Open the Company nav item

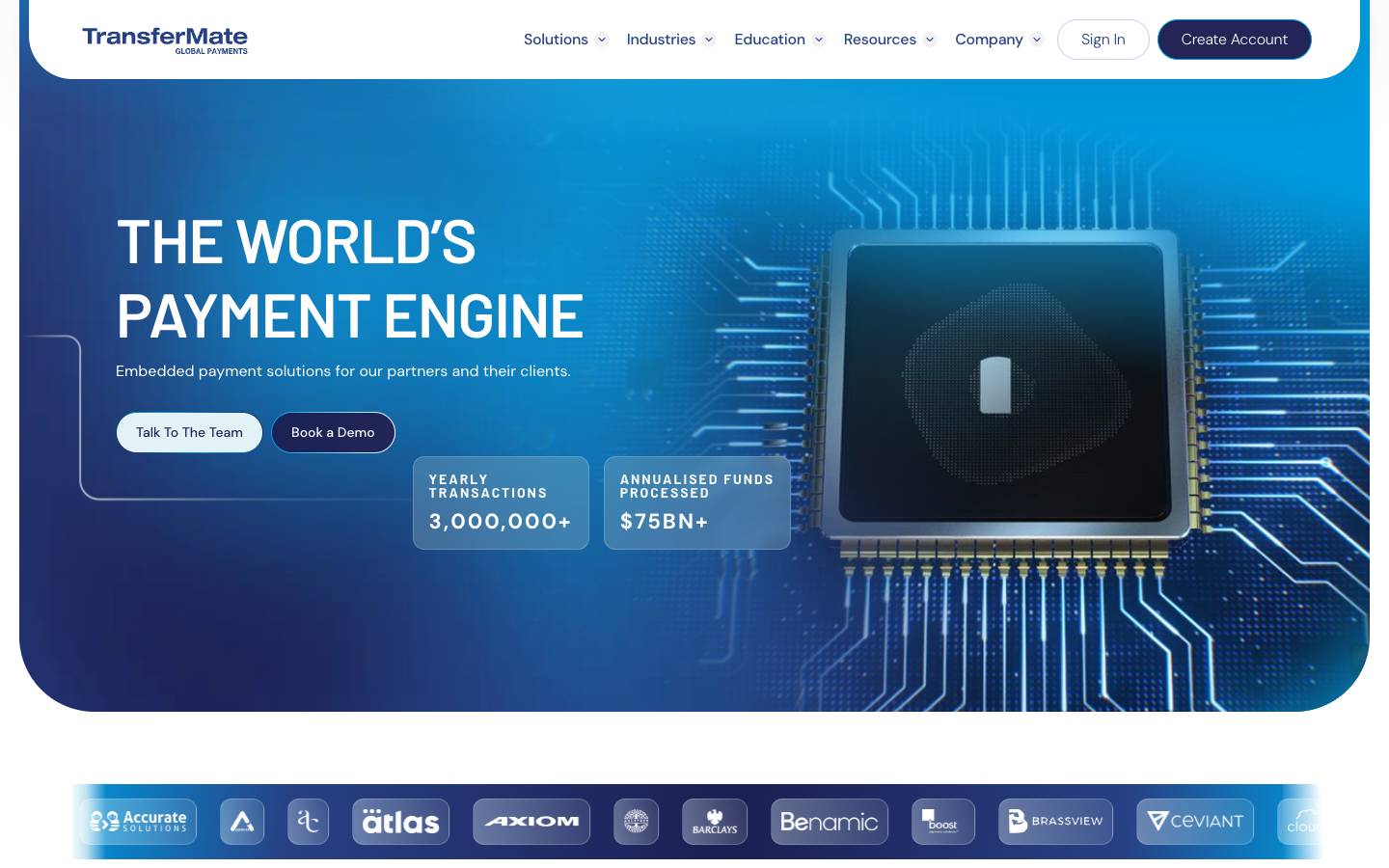coord(989,40)
